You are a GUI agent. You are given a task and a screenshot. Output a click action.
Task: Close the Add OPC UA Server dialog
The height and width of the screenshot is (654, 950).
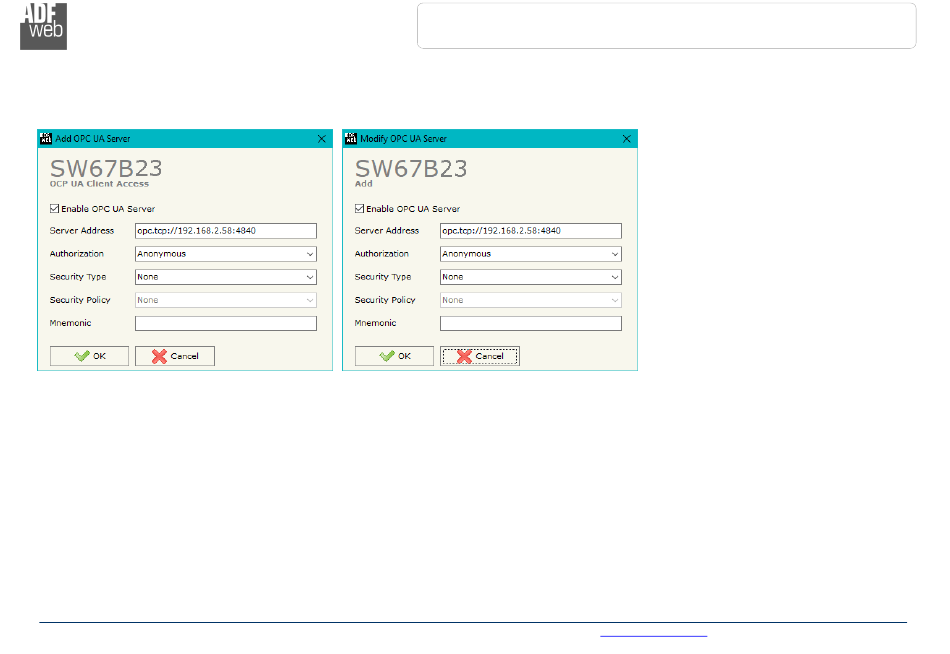[321, 139]
